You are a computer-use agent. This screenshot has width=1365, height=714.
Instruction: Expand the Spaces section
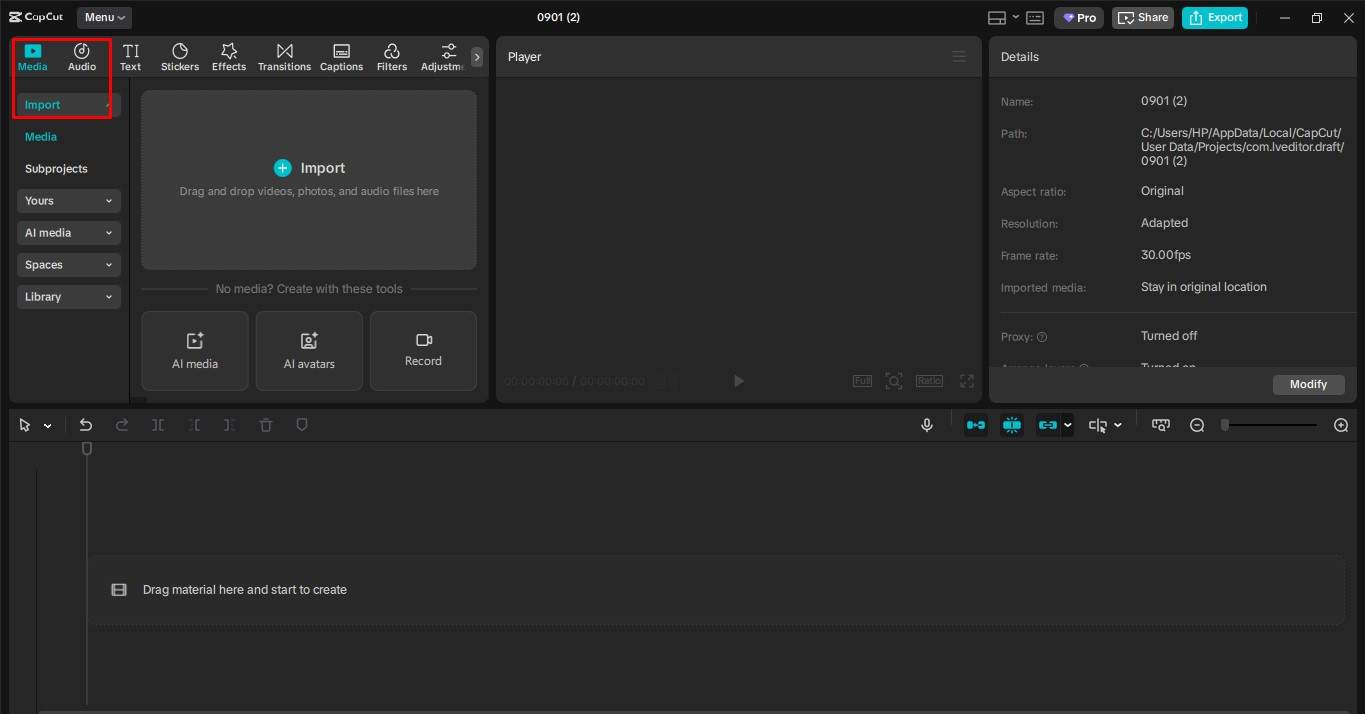click(x=68, y=265)
